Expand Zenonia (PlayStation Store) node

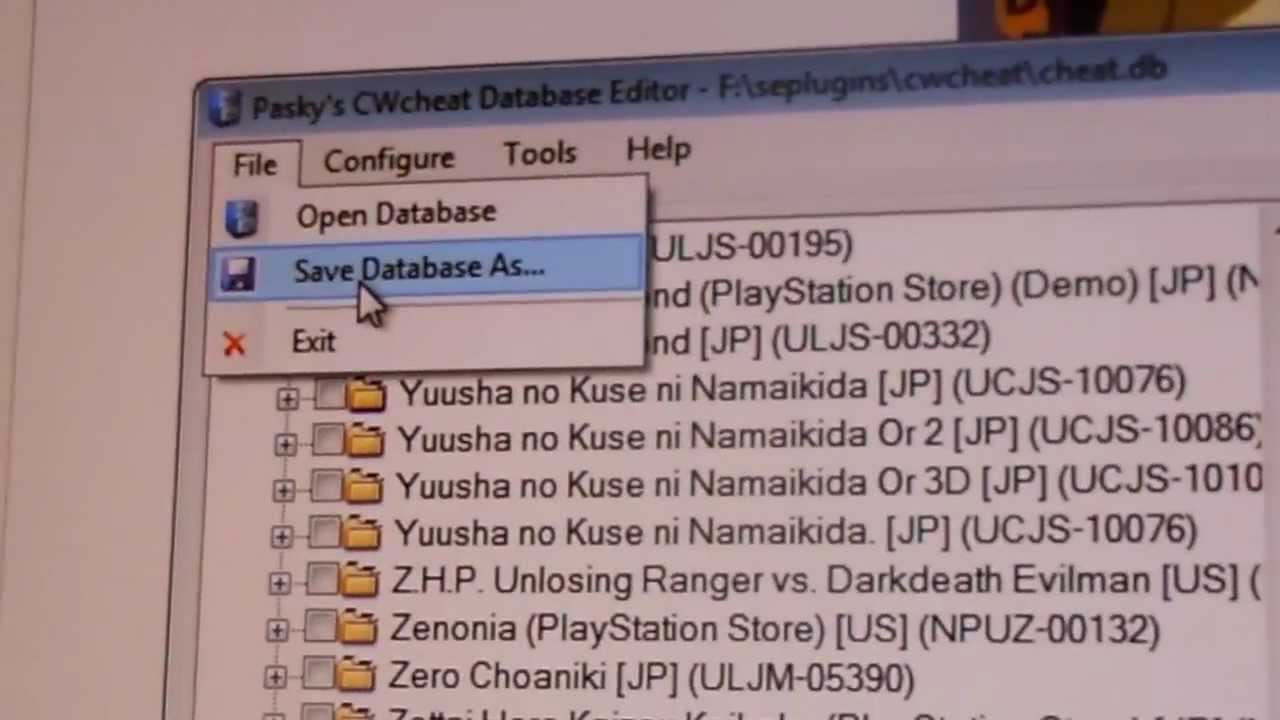277,630
